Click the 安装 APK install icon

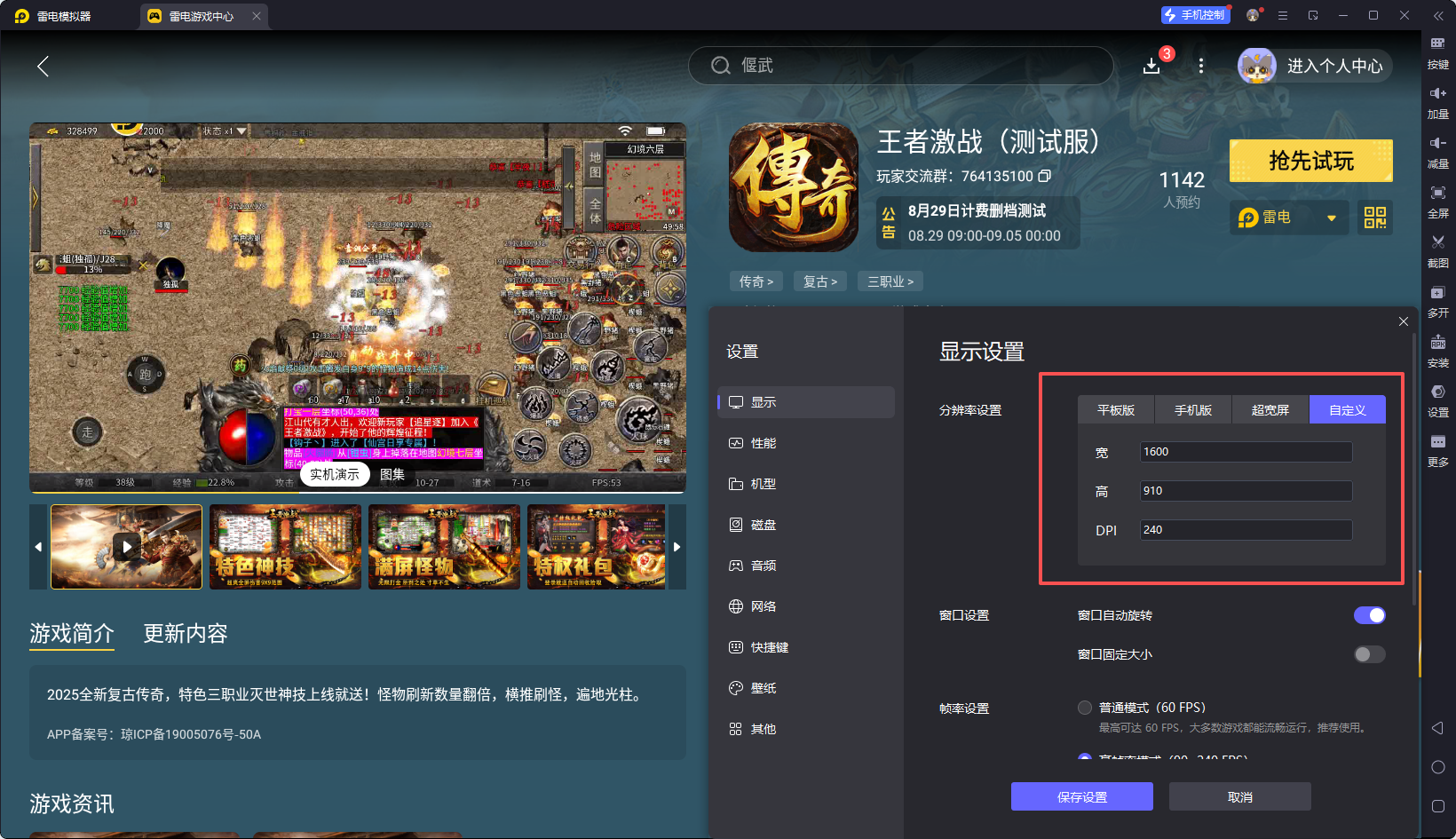click(1437, 342)
